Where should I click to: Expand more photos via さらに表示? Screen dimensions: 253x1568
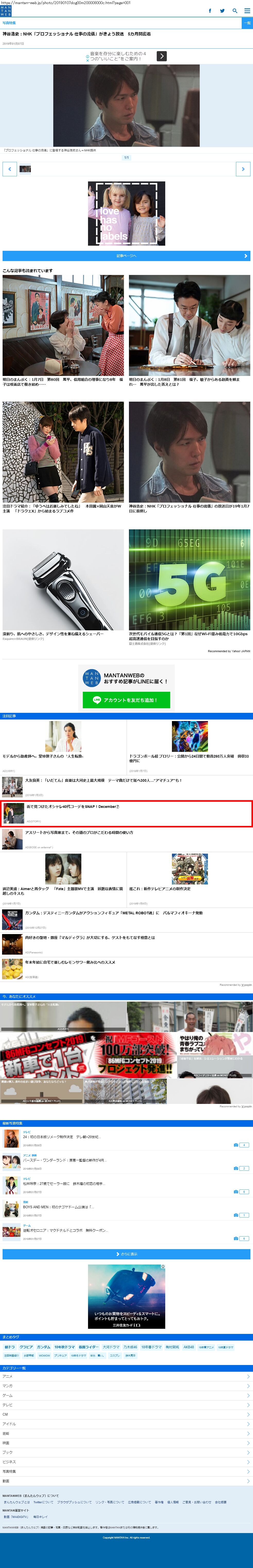(x=126, y=1254)
